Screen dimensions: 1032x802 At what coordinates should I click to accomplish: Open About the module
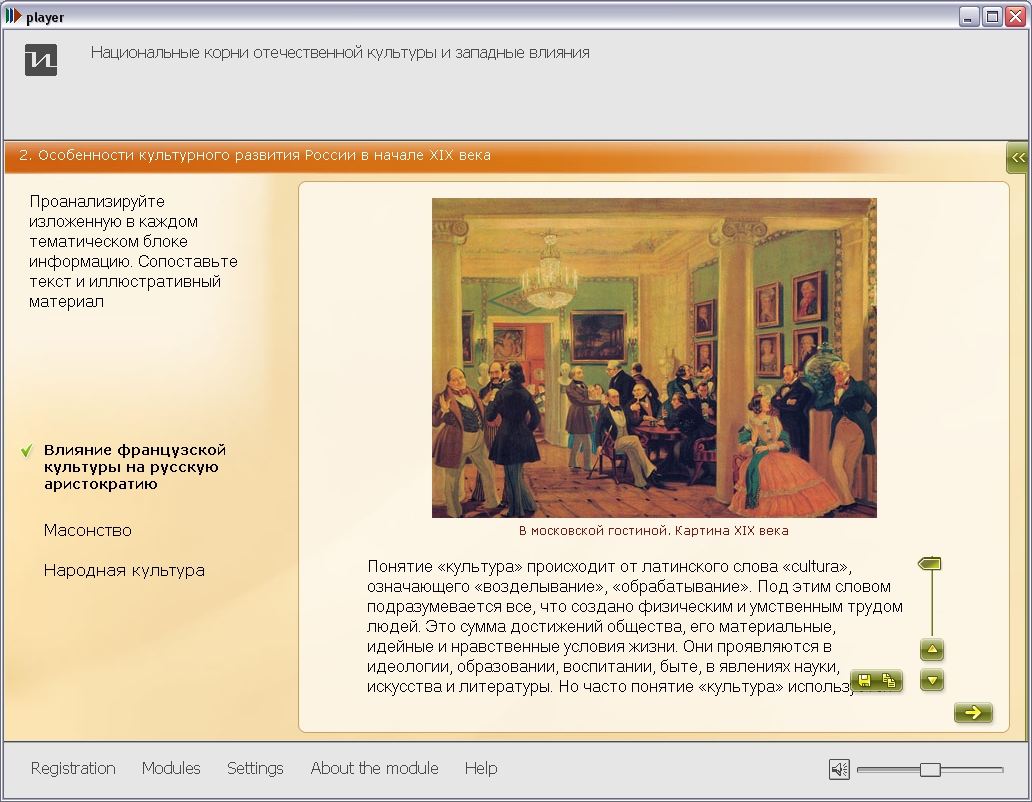(374, 768)
